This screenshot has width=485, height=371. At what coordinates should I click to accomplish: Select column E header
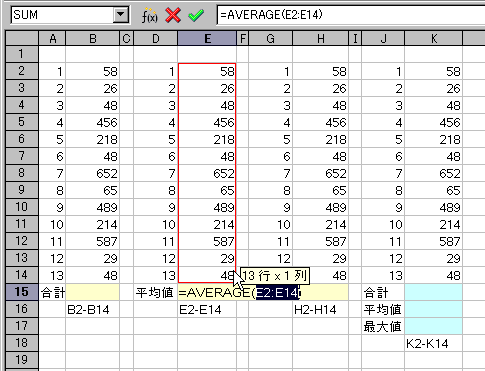[x=207, y=39]
